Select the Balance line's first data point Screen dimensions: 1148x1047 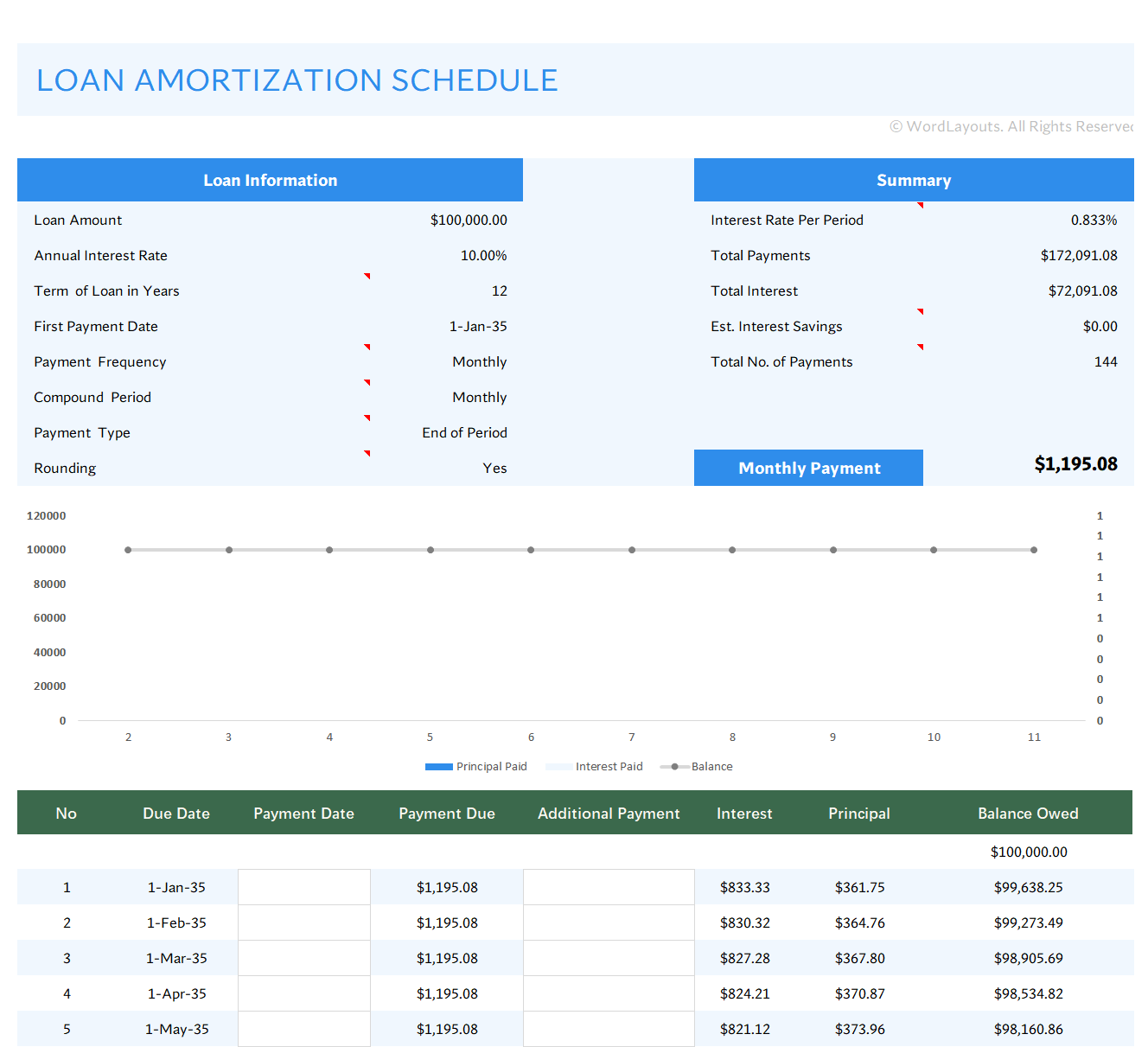[128, 550]
